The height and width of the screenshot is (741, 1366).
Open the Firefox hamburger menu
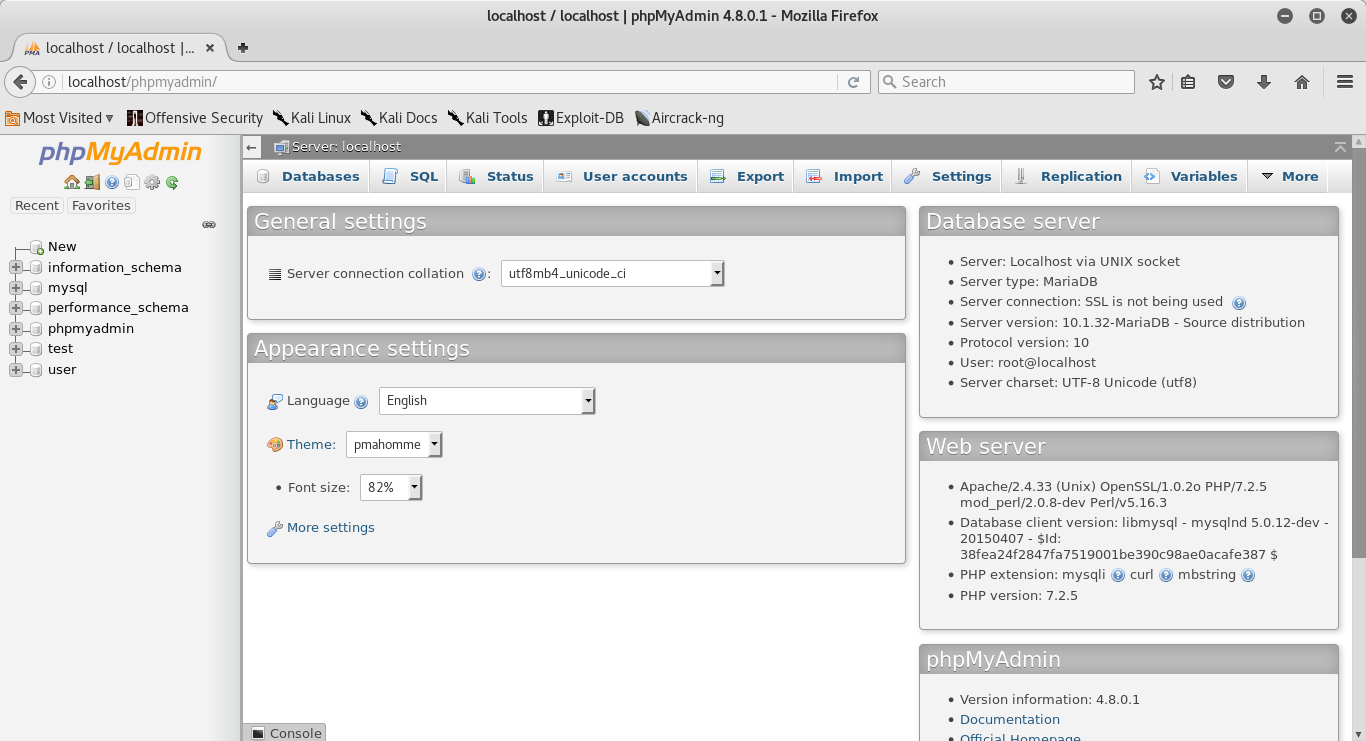tap(1345, 82)
